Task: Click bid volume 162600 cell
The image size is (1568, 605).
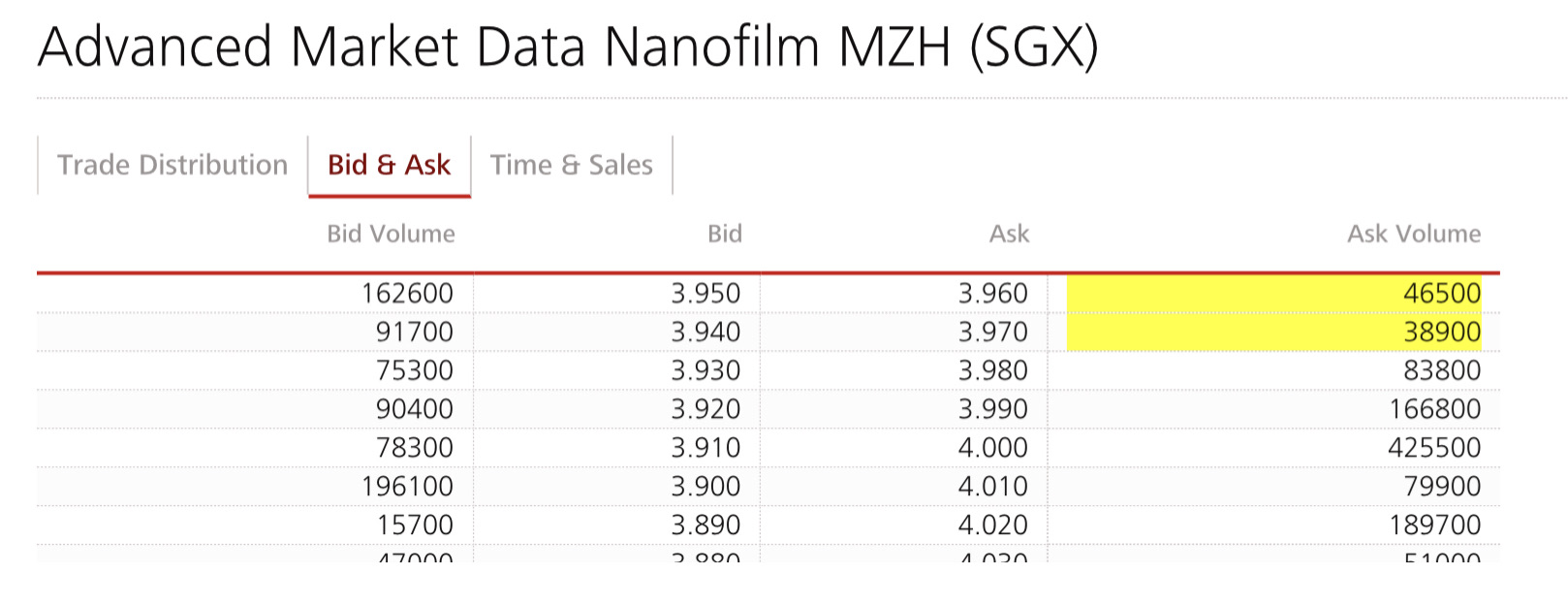Action: coord(407,293)
